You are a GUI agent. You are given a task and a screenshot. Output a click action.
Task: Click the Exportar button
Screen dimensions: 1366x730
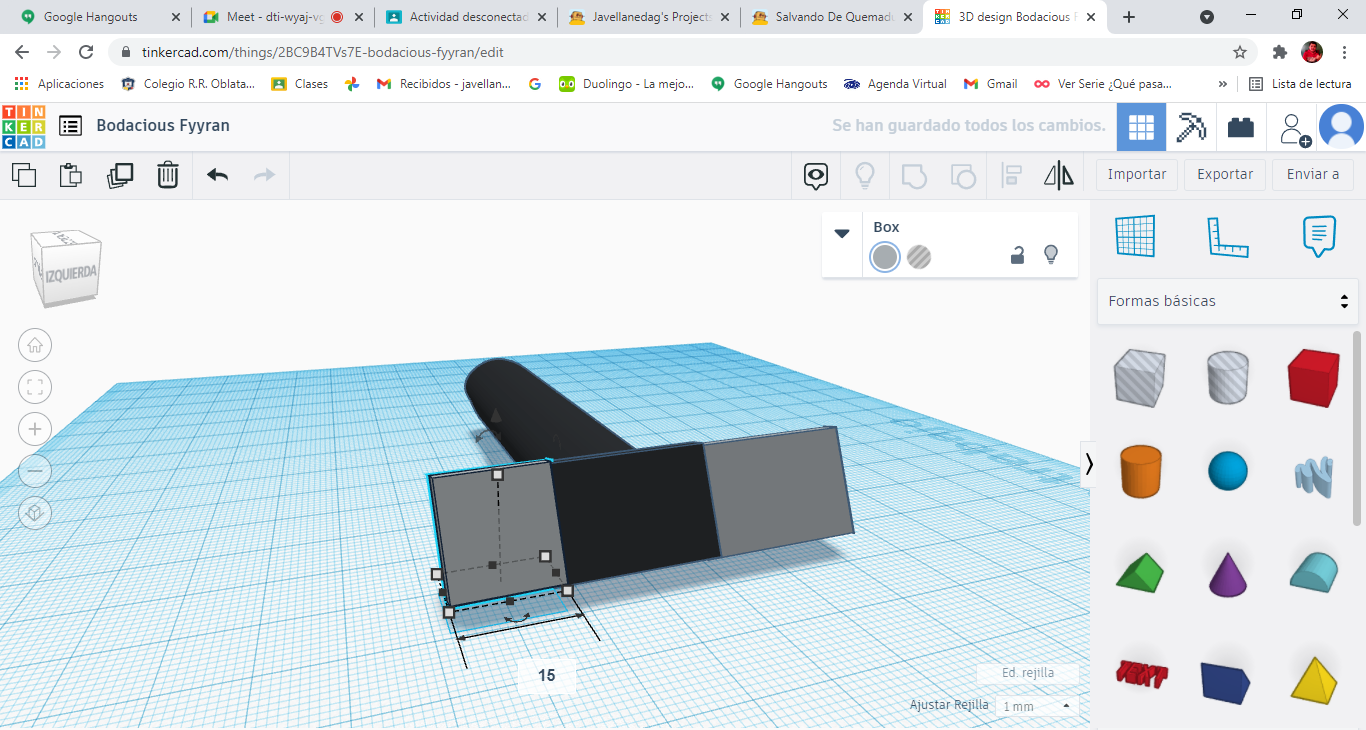point(1225,174)
